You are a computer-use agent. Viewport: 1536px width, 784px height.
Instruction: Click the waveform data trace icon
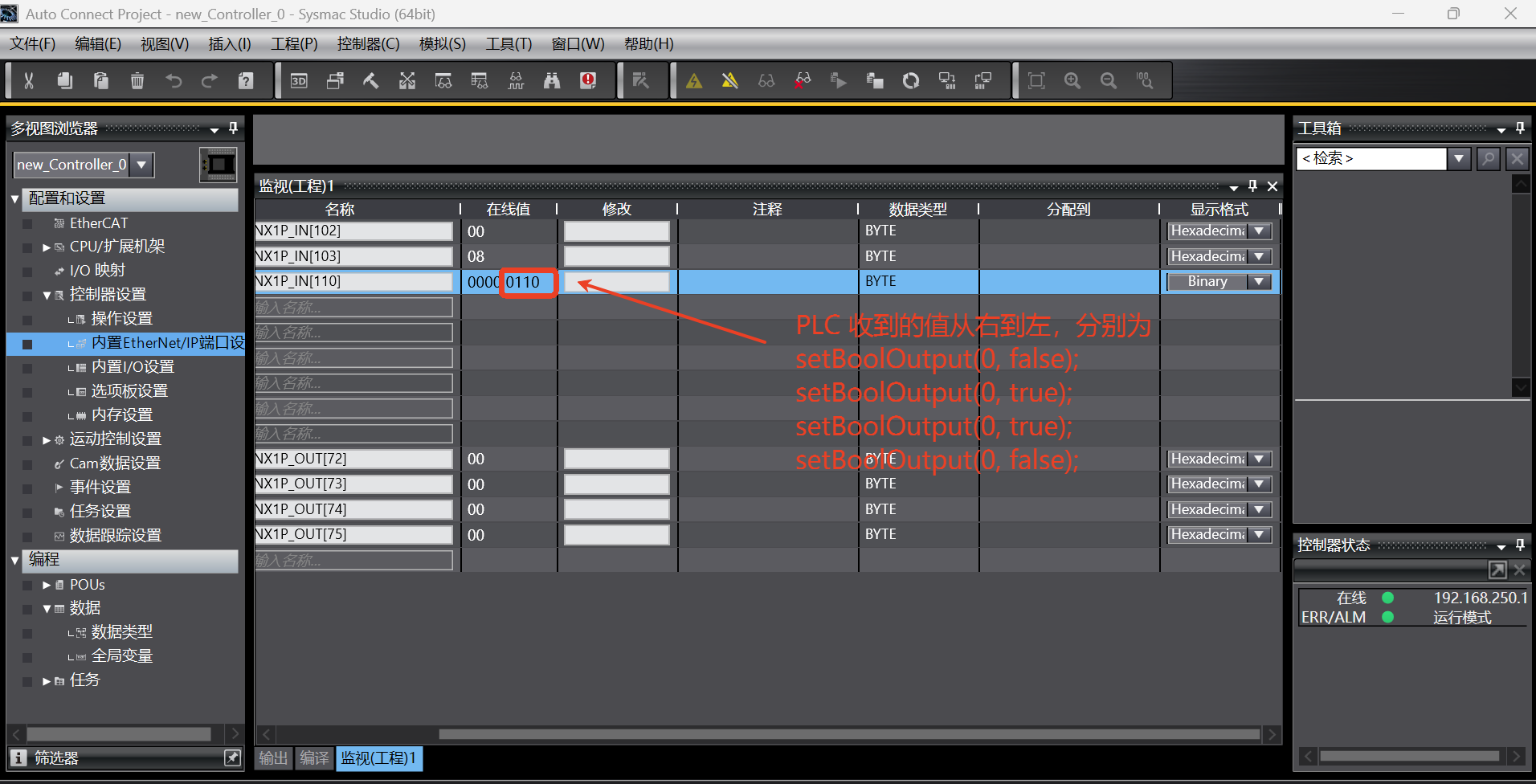click(516, 80)
